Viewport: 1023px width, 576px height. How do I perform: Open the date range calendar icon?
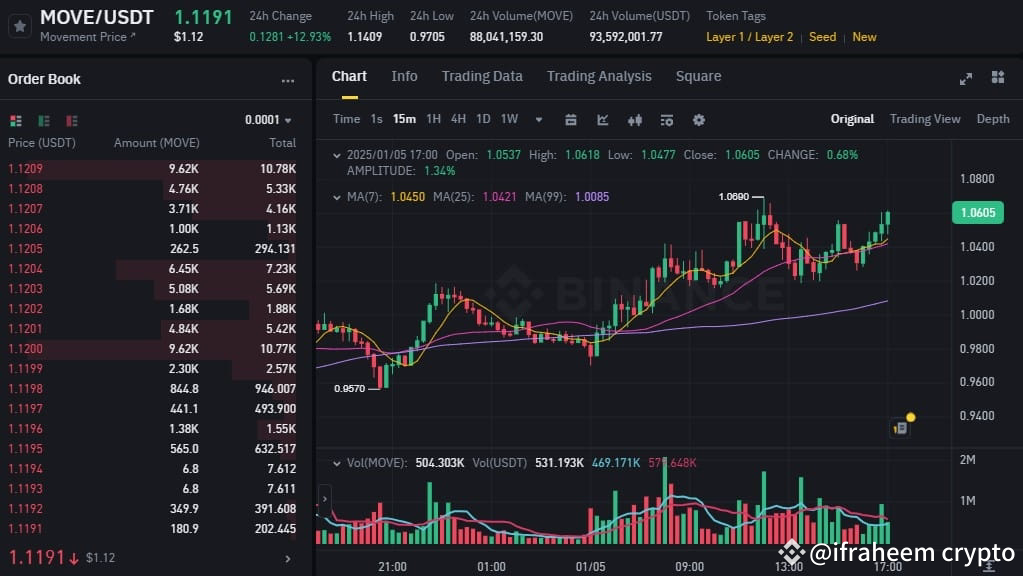click(571, 119)
